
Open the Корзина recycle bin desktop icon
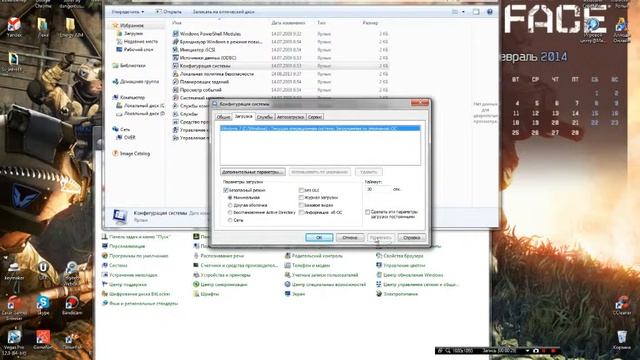coord(622,340)
